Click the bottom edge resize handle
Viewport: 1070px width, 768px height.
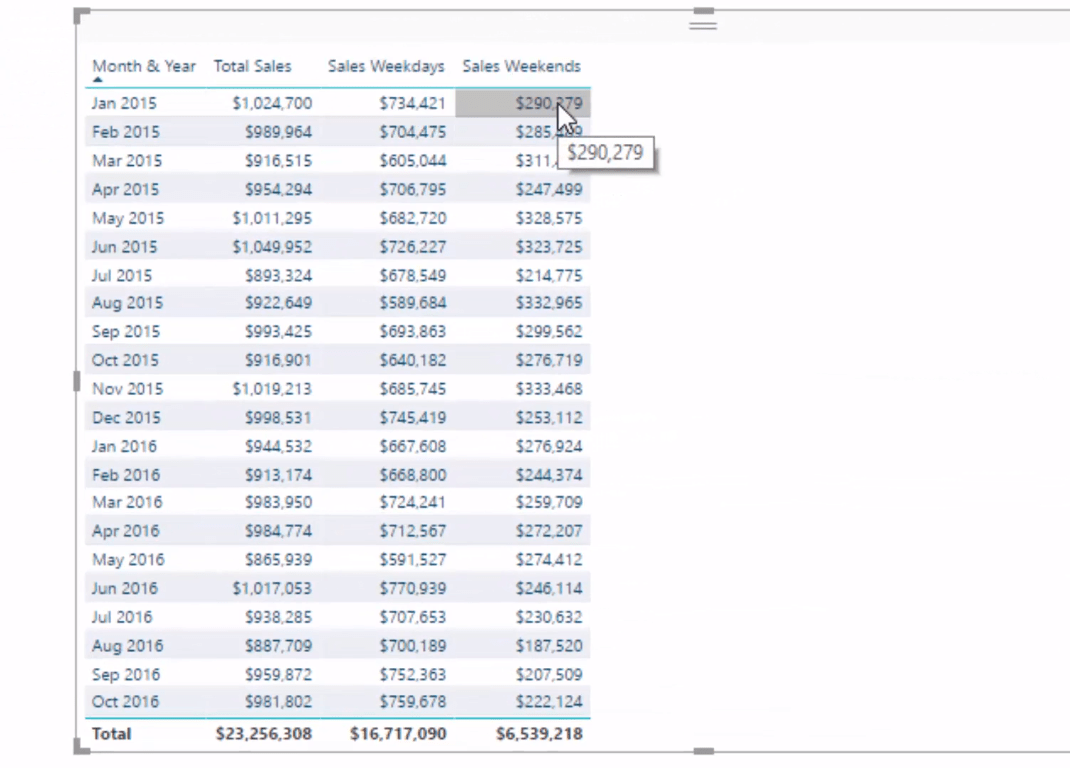coord(704,751)
